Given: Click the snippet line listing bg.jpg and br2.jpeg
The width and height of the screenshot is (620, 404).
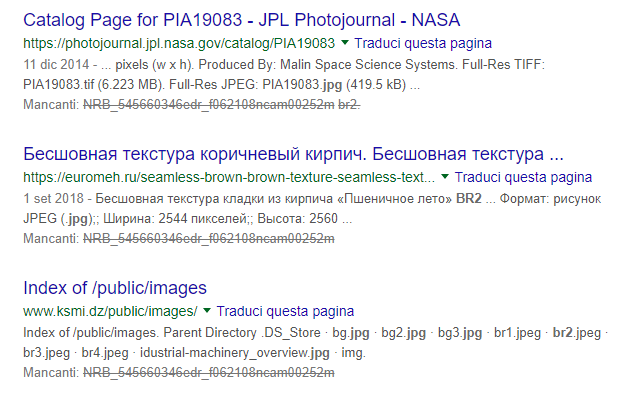Looking at the screenshot, I should (x=316, y=333).
